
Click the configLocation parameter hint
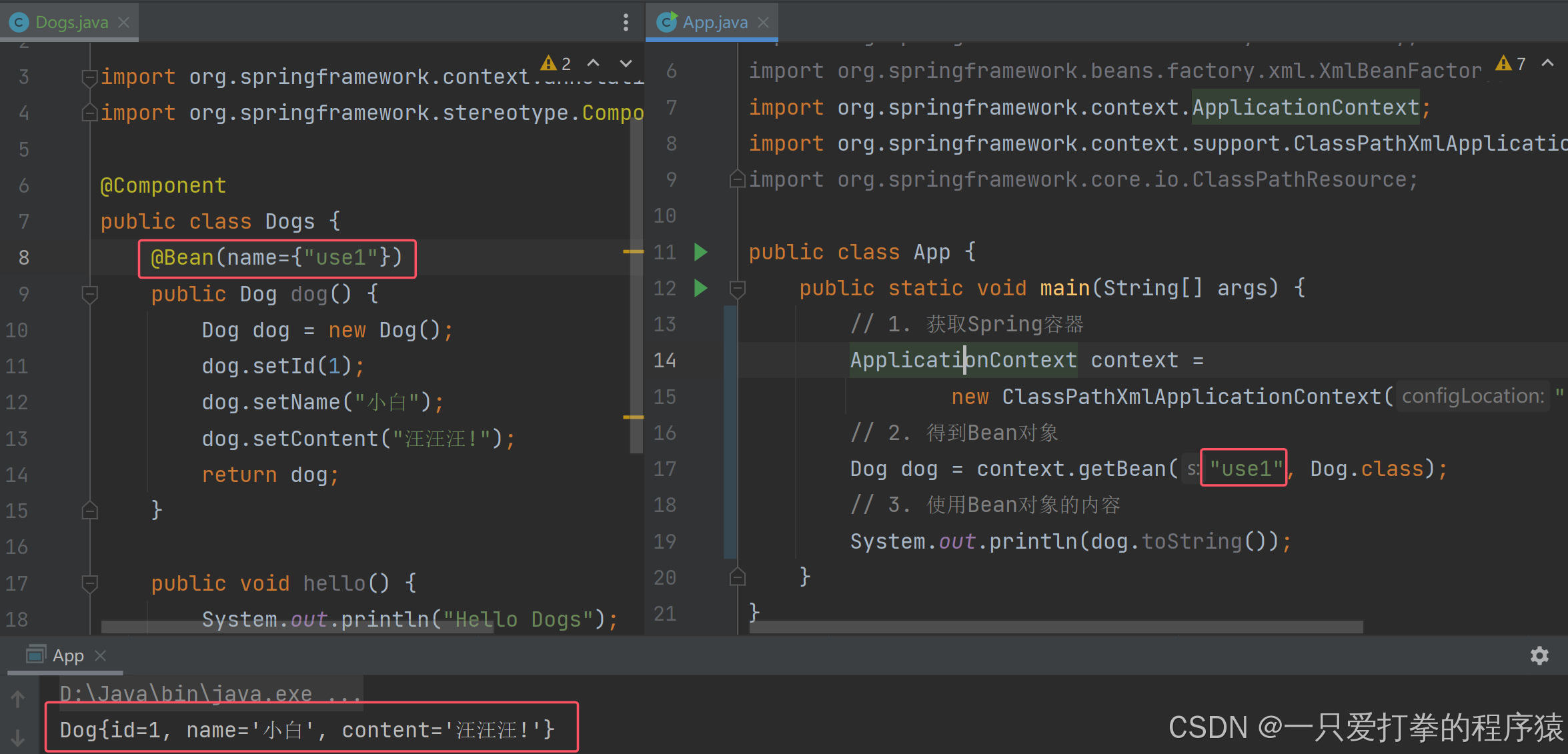pyautogui.click(x=1473, y=396)
